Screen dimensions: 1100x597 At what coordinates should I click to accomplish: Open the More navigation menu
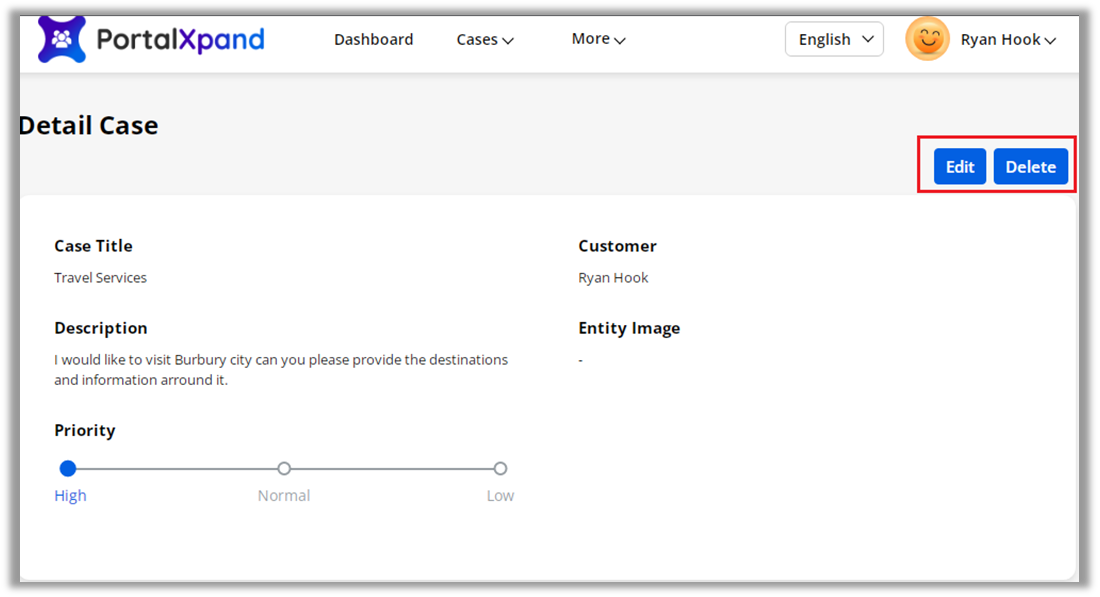coord(591,39)
